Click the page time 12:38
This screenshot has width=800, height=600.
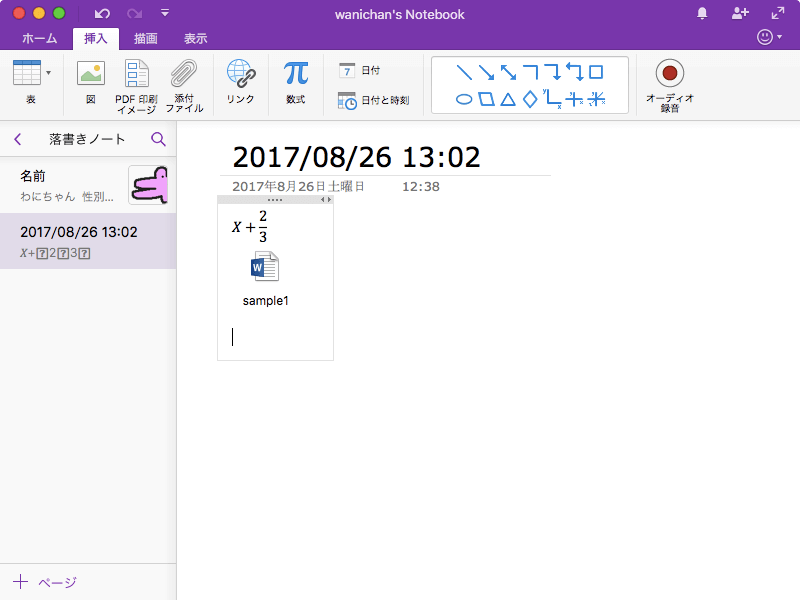click(x=421, y=187)
